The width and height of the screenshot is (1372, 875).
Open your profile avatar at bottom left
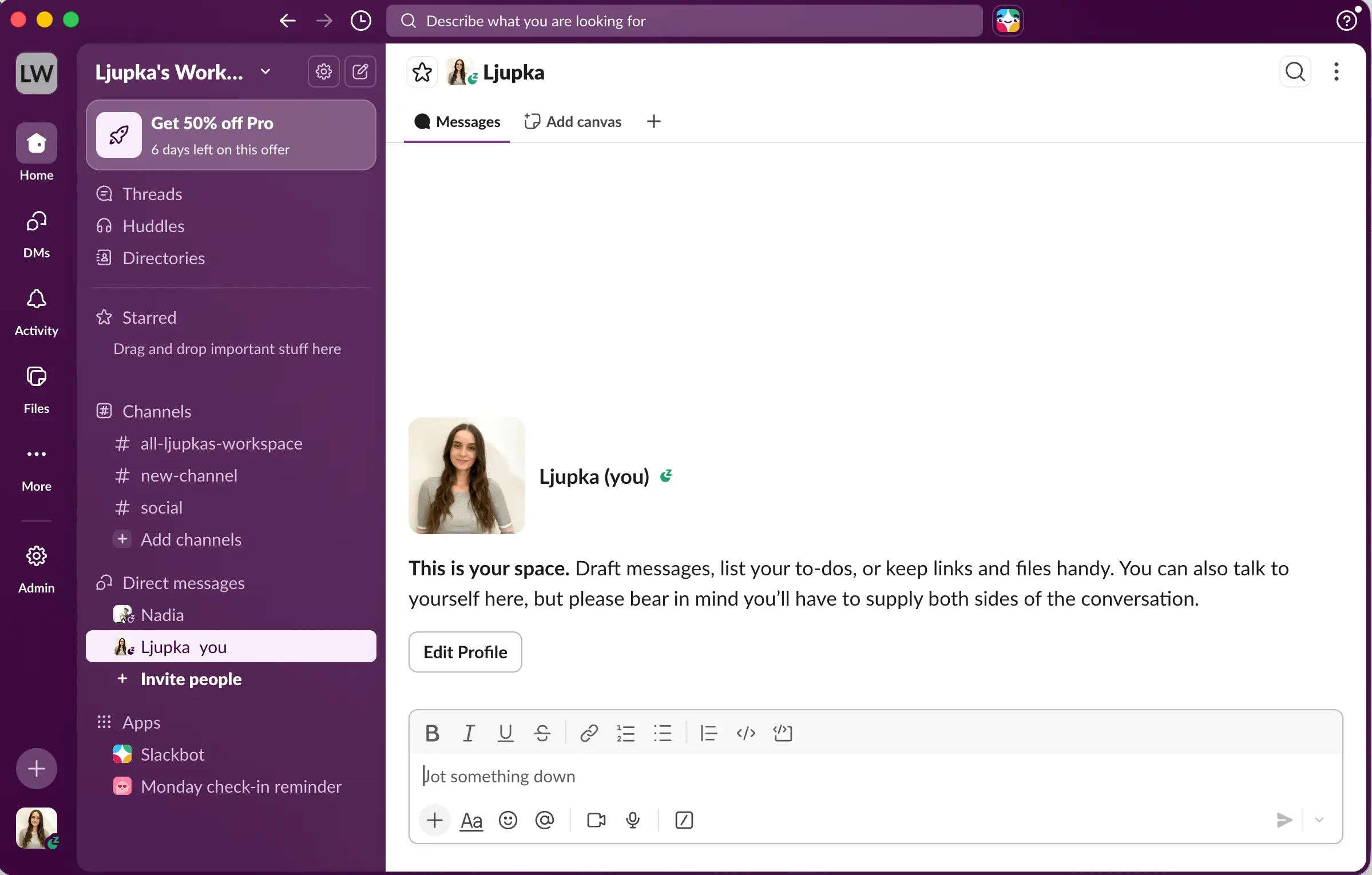pos(37,828)
